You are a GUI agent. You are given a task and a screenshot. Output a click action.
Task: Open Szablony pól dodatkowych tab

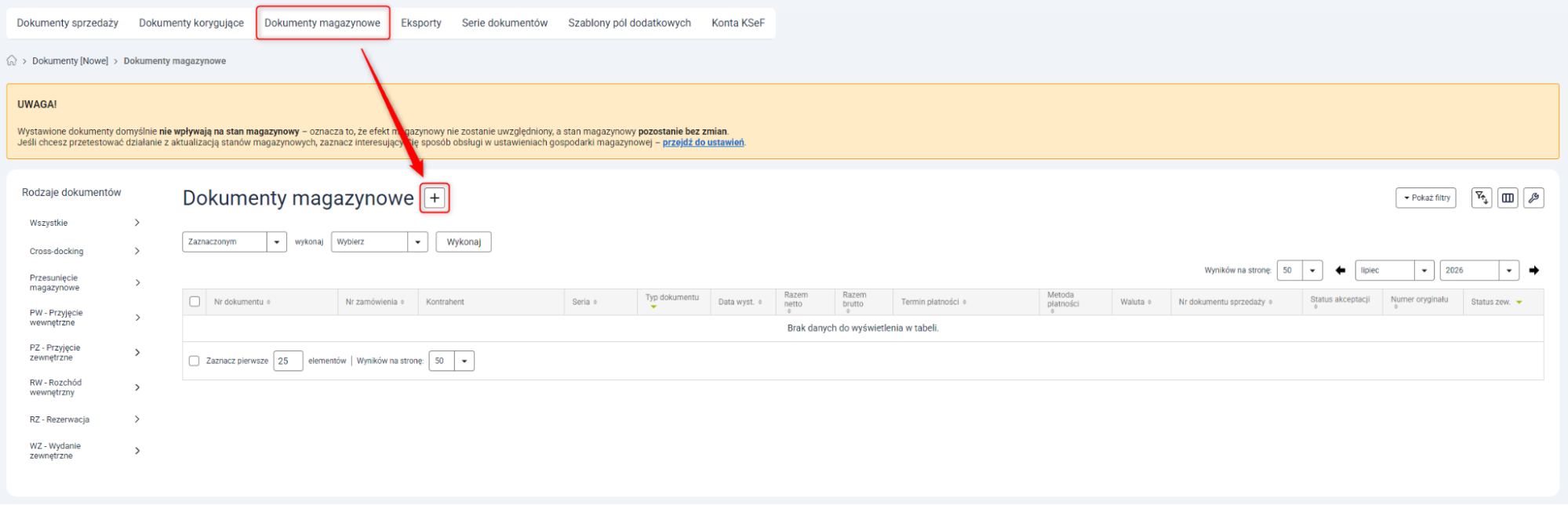[x=630, y=23]
